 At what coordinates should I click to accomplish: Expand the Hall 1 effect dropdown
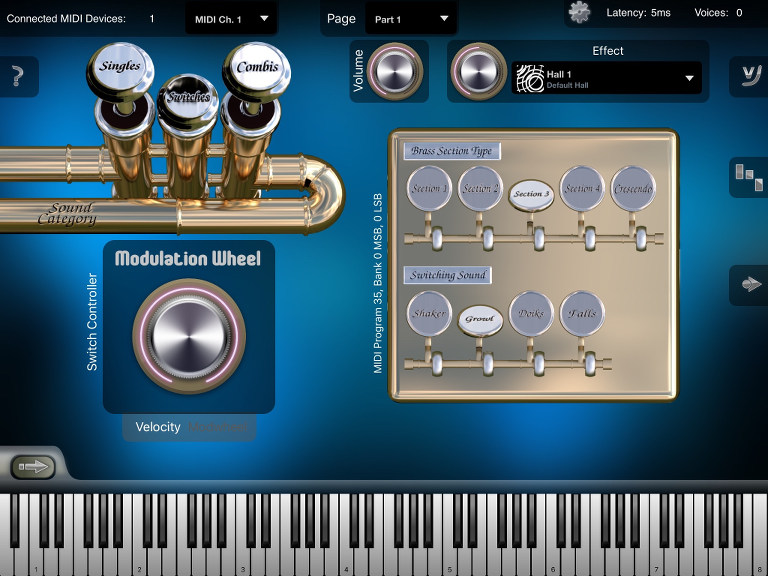[x=689, y=78]
